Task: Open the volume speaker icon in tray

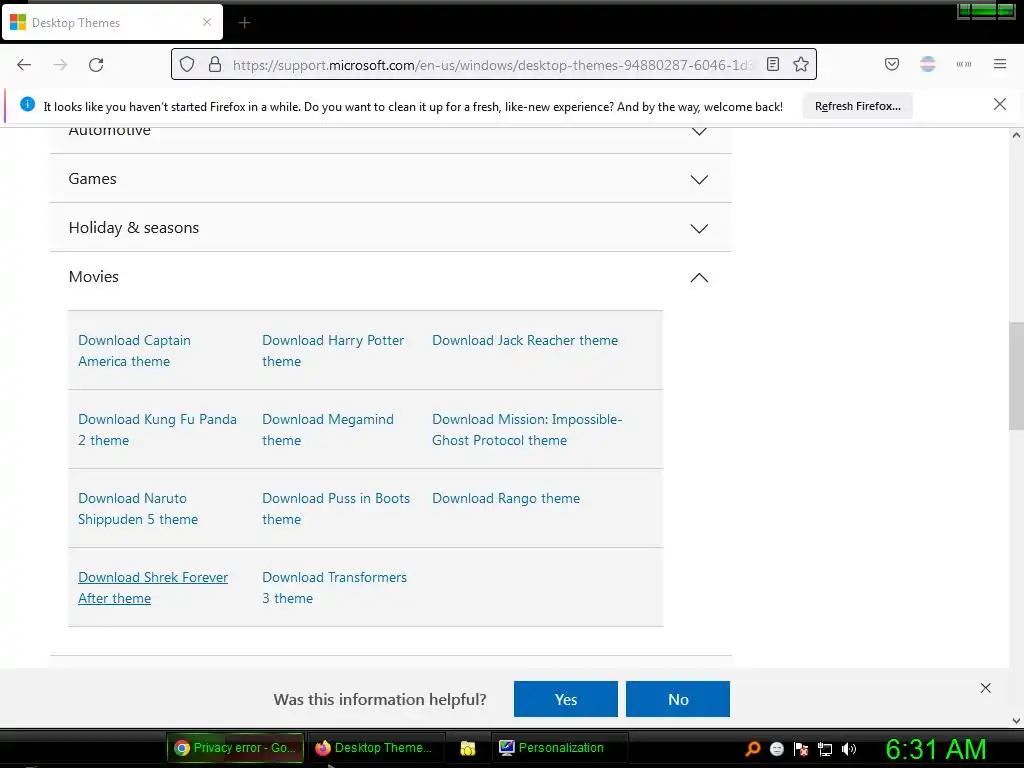Action: (849, 748)
